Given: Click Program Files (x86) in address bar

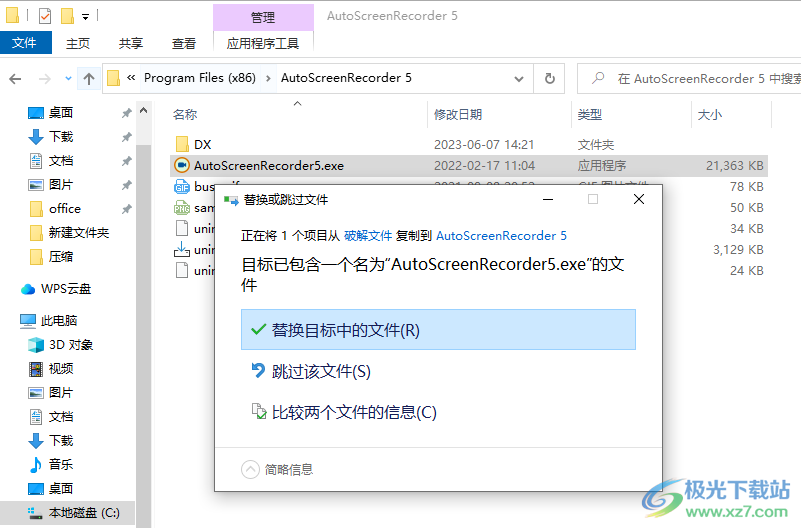Looking at the screenshot, I should pyautogui.click(x=200, y=78).
